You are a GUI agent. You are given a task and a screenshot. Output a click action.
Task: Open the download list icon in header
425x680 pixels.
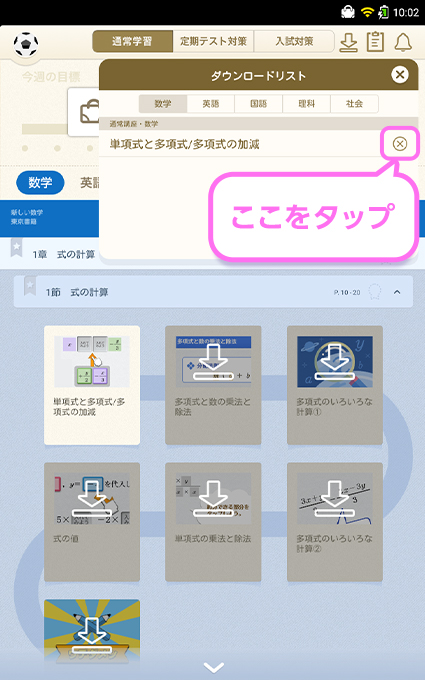[348, 42]
